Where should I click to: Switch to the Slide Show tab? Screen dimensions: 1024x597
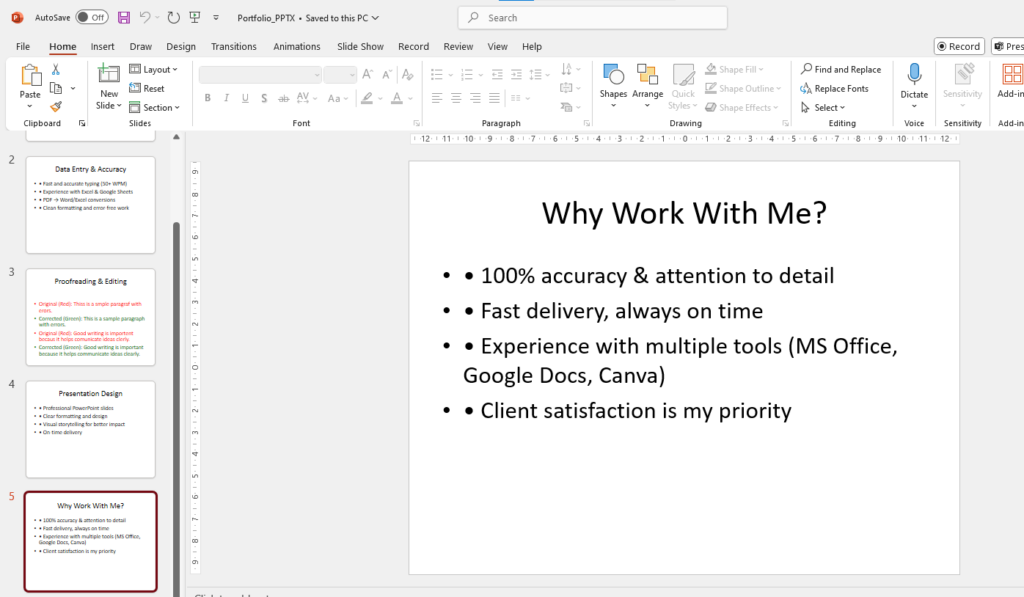[x=360, y=46]
